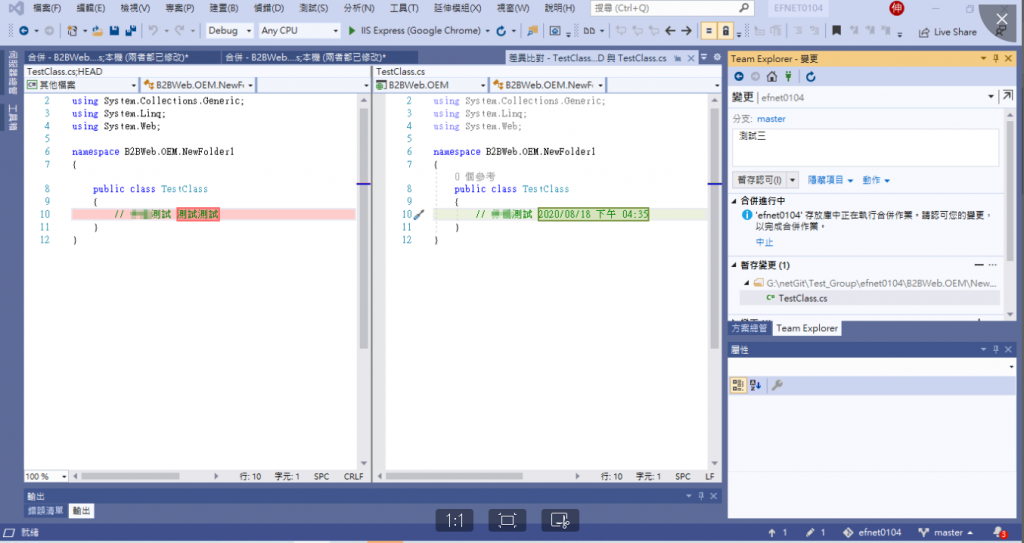Screen dimensions: 1024x543
Task: Open the 工具(T) menu
Action: coord(404,8)
